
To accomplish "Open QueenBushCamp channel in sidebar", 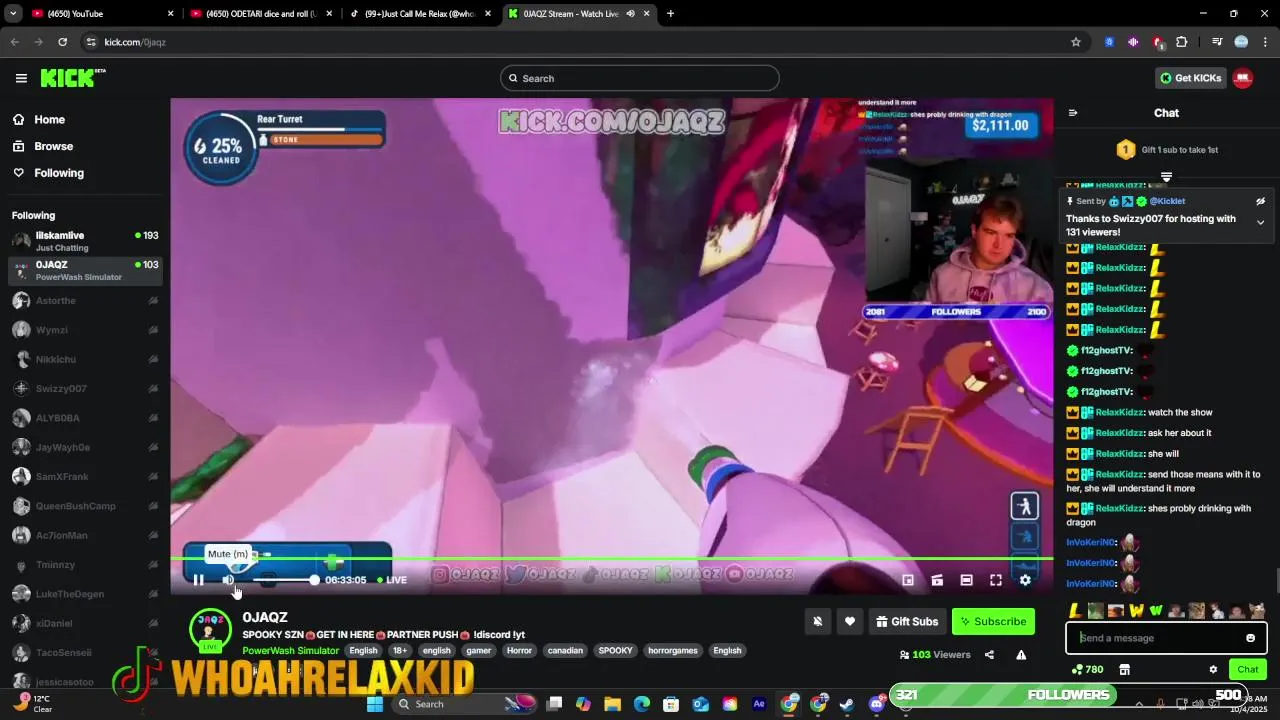I will coord(85,506).
